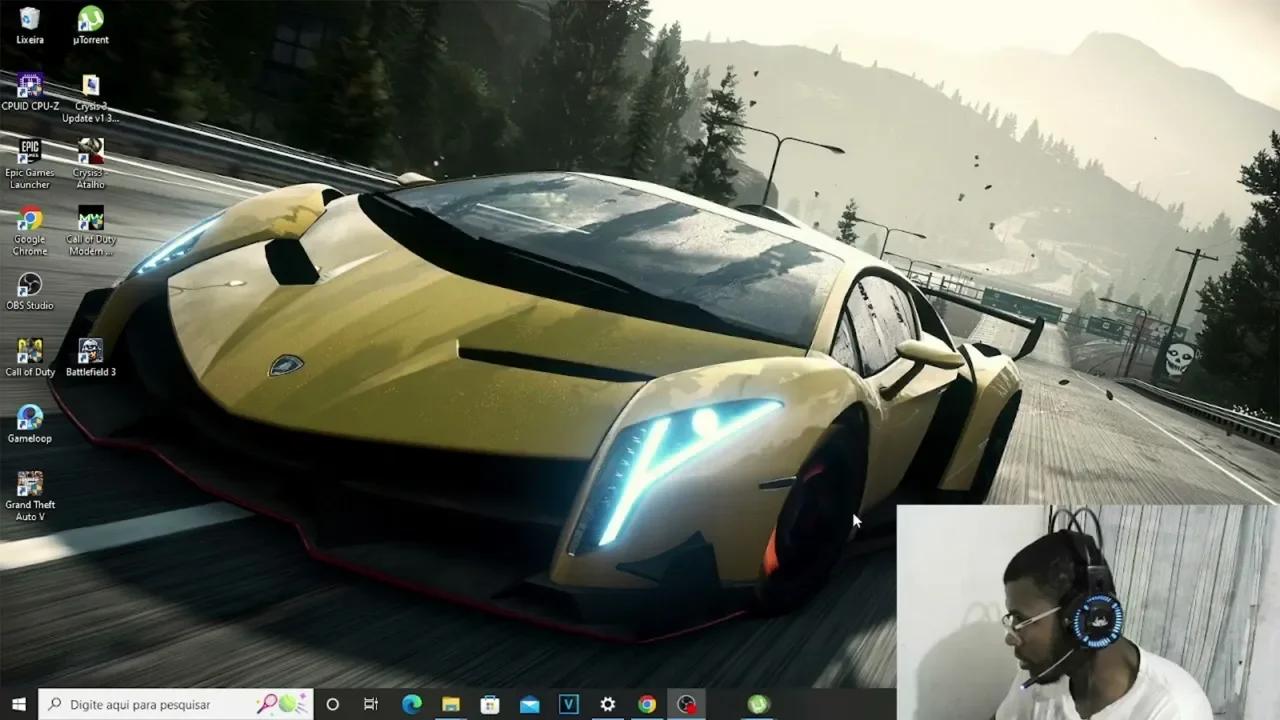Open the Lixeira recycle bin icon

(x=30, y=25)
